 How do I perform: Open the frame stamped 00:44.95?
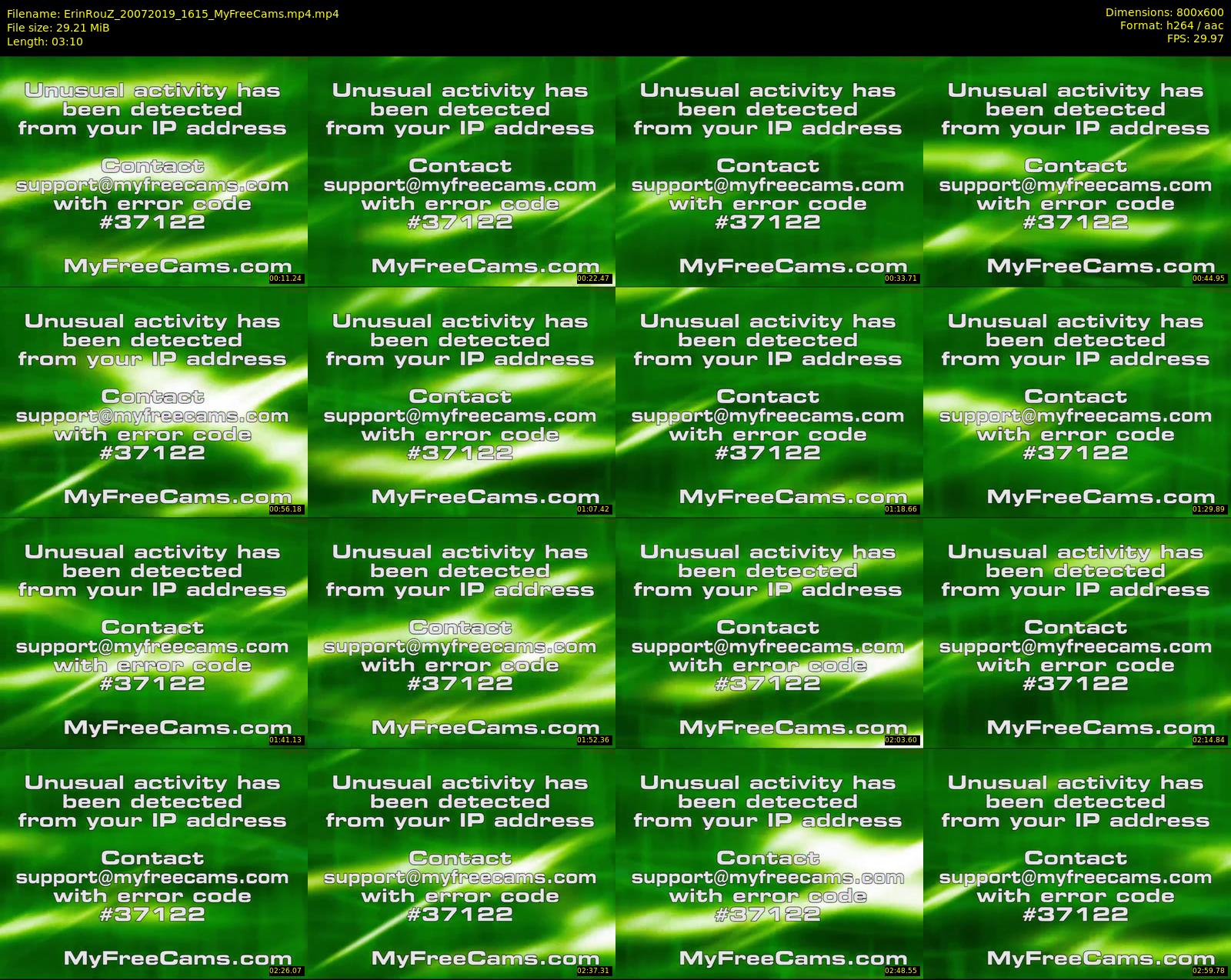tap(1077, 172)
